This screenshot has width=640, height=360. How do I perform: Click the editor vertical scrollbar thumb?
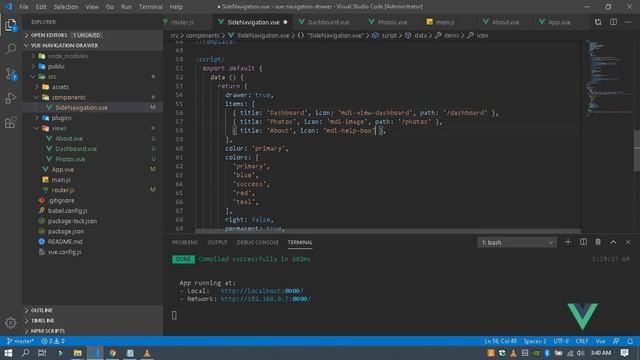(637, 151)
